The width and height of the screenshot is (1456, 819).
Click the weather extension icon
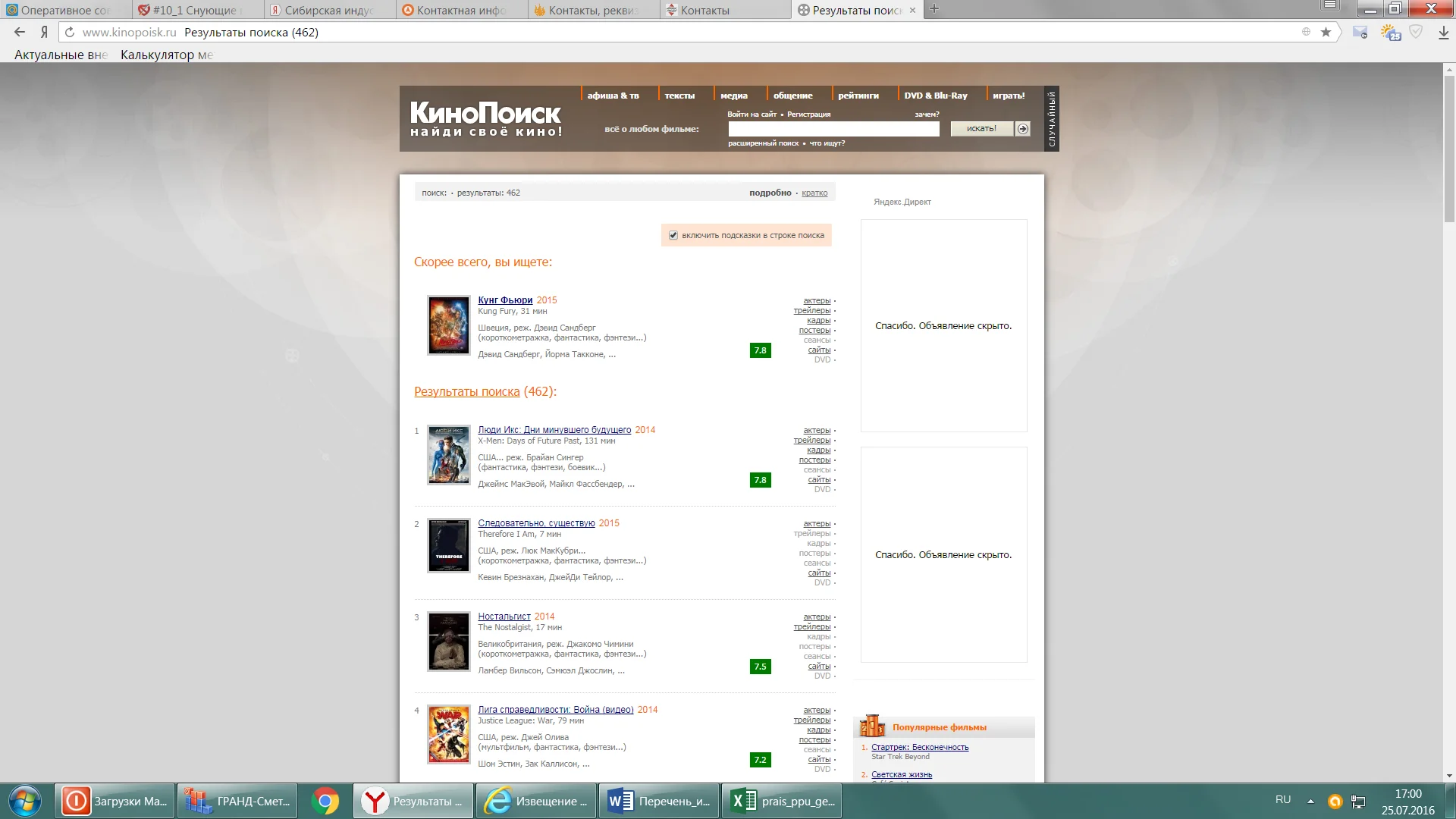coord(1390,32)
